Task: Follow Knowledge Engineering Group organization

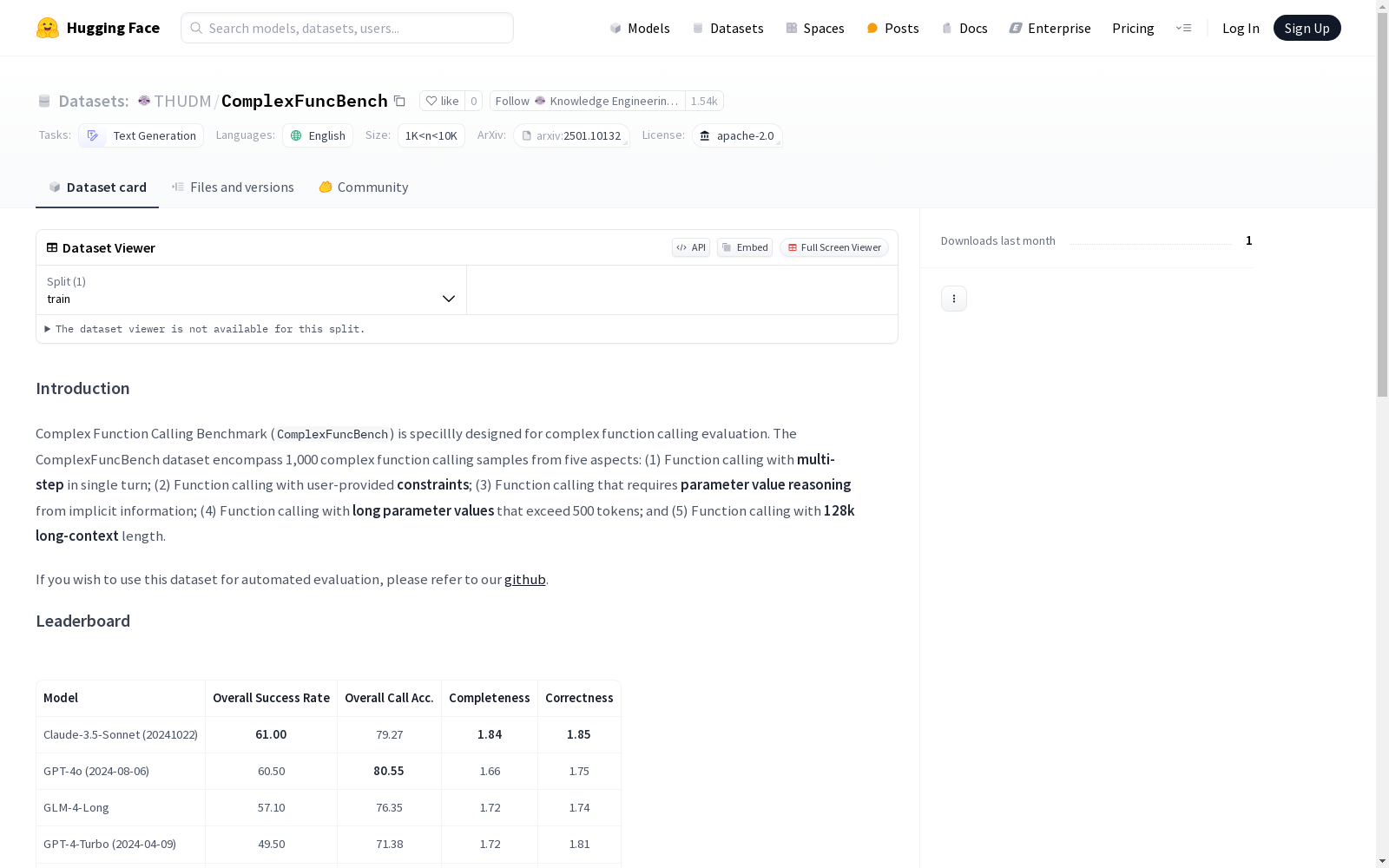Action: 588,101
